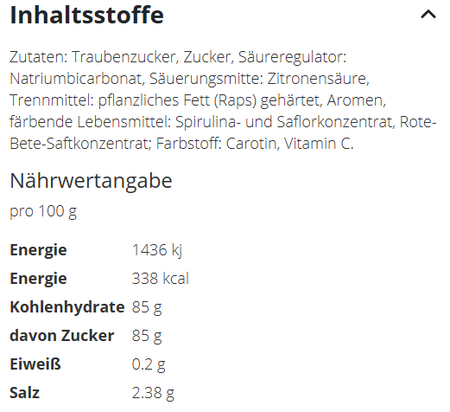Click the Salz row label

click(x=25, y=393)
